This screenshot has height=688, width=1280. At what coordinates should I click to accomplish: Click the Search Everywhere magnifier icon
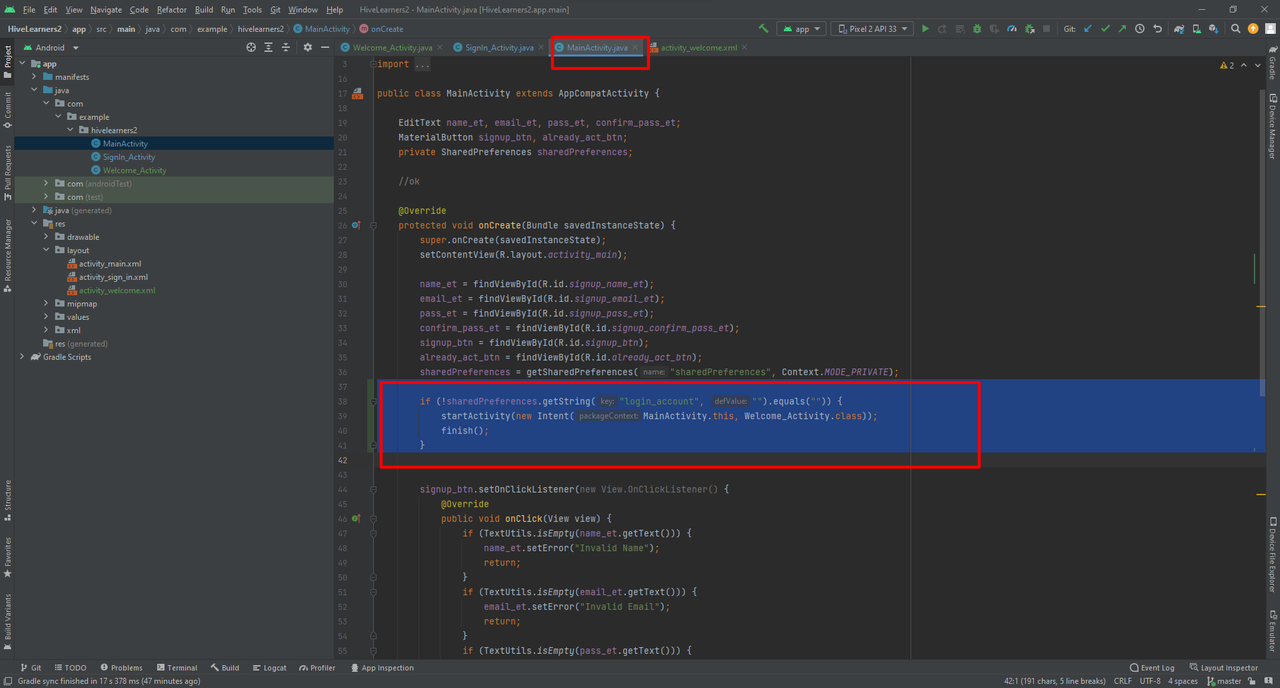(x=1236, y=29)
